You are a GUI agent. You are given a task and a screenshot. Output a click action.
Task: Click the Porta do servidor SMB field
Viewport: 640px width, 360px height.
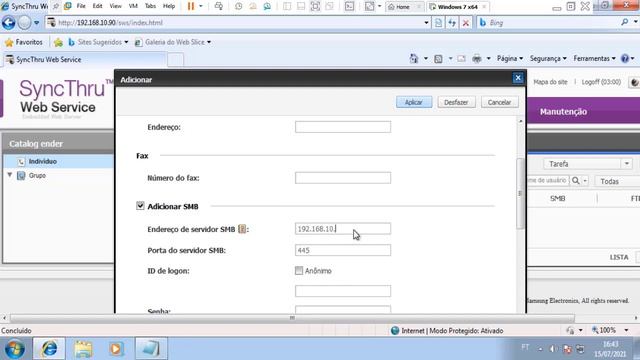click(x=342, y=250)
